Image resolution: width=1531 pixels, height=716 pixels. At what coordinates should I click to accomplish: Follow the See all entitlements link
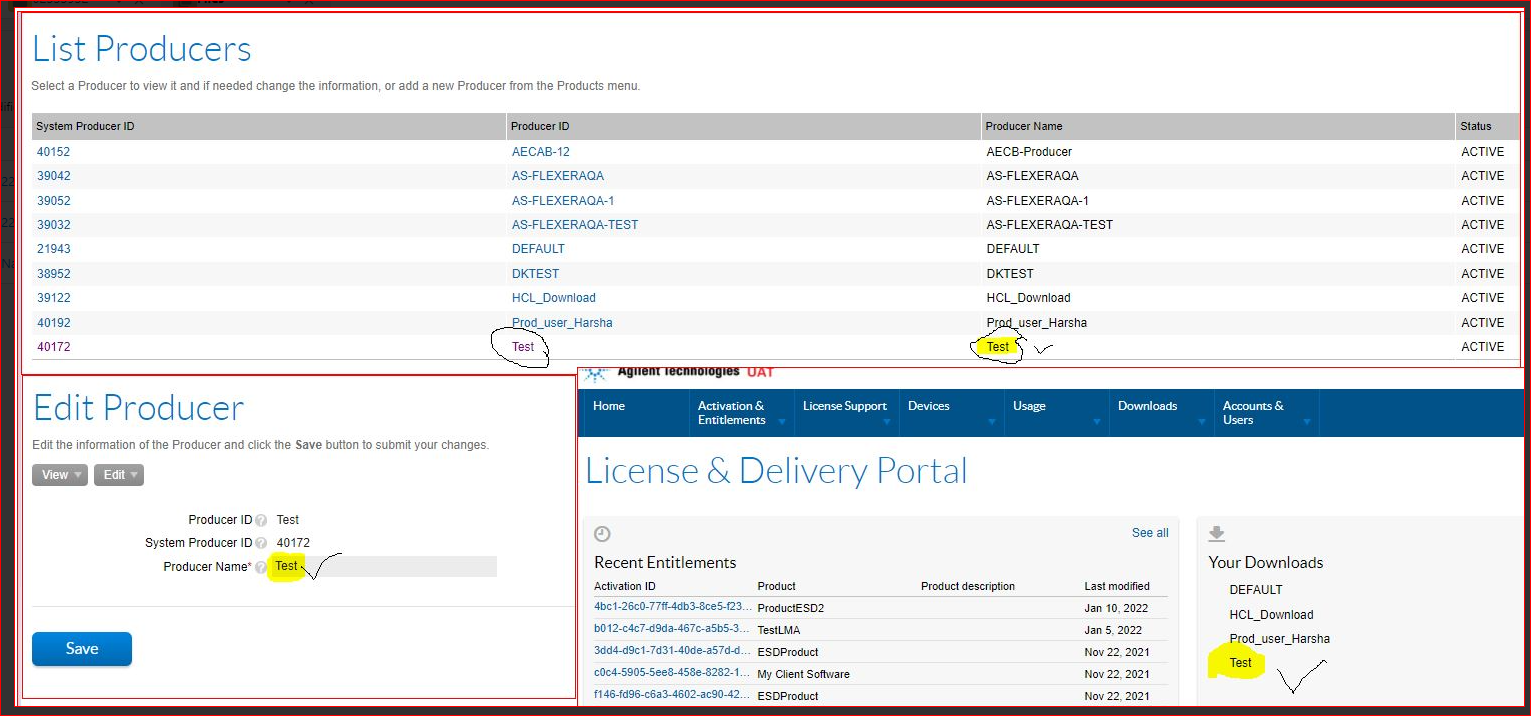click(x=1150, y=533)
